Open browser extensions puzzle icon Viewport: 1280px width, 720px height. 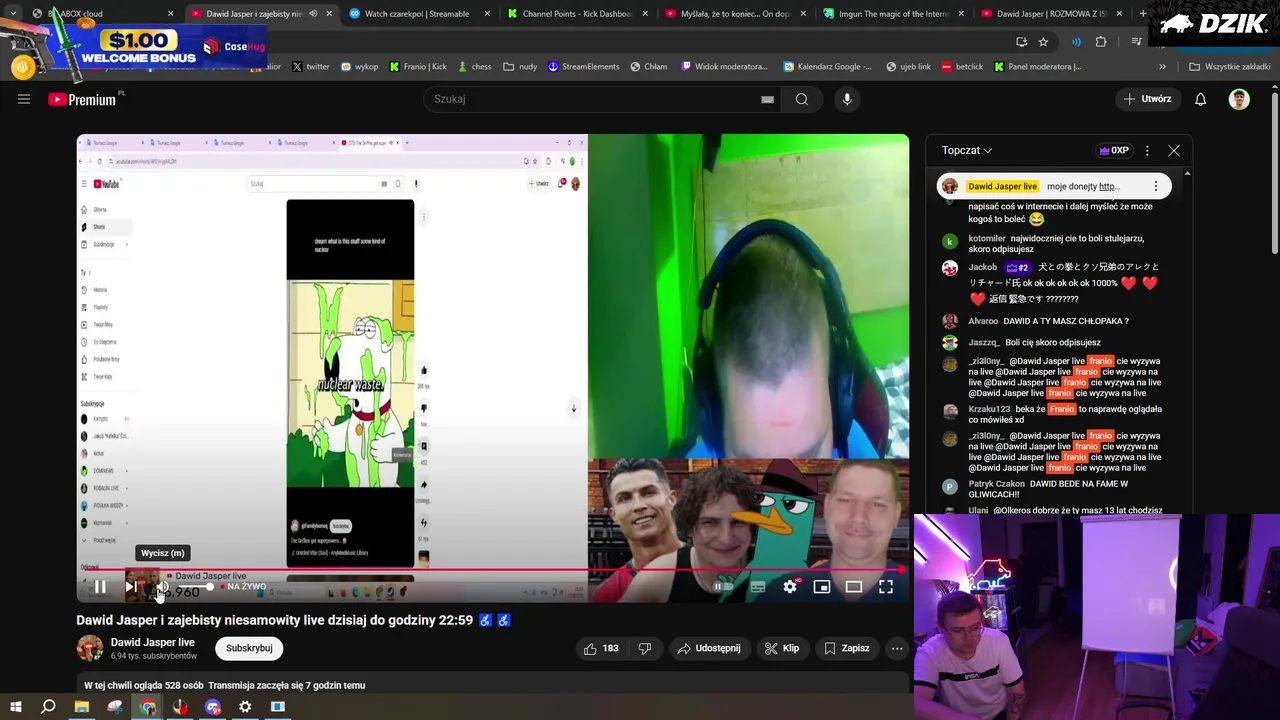pyautogui.click(x=1101, y=42)
